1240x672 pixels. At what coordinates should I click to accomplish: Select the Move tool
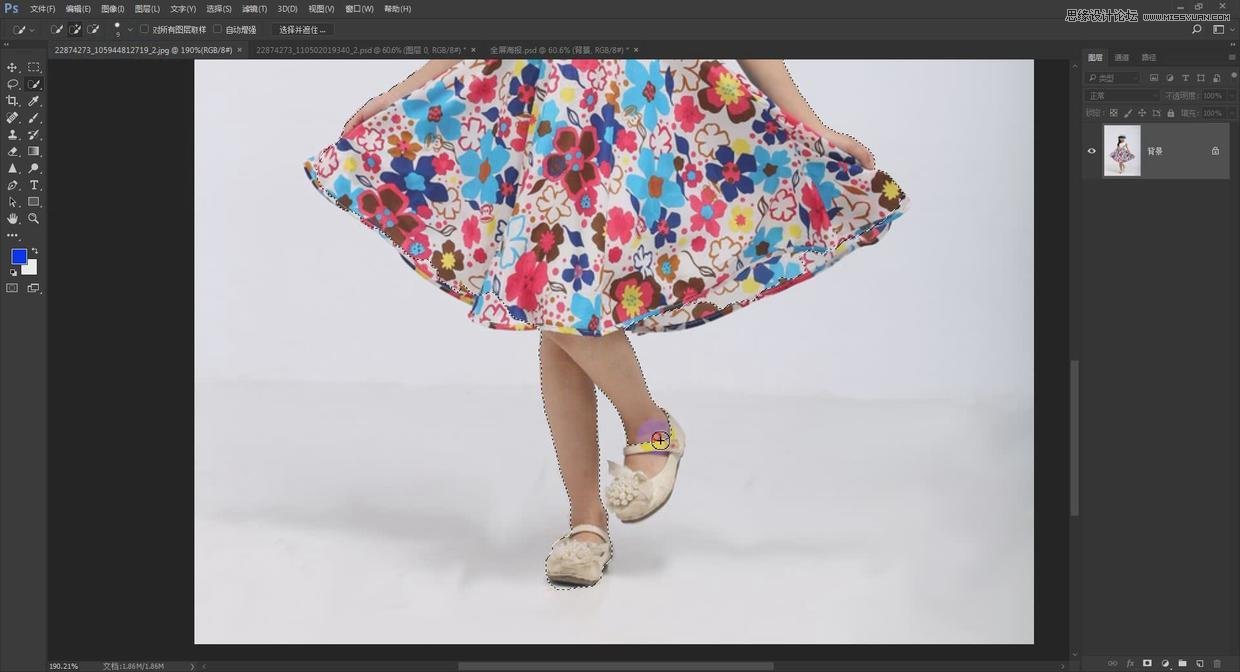point(12,67)
